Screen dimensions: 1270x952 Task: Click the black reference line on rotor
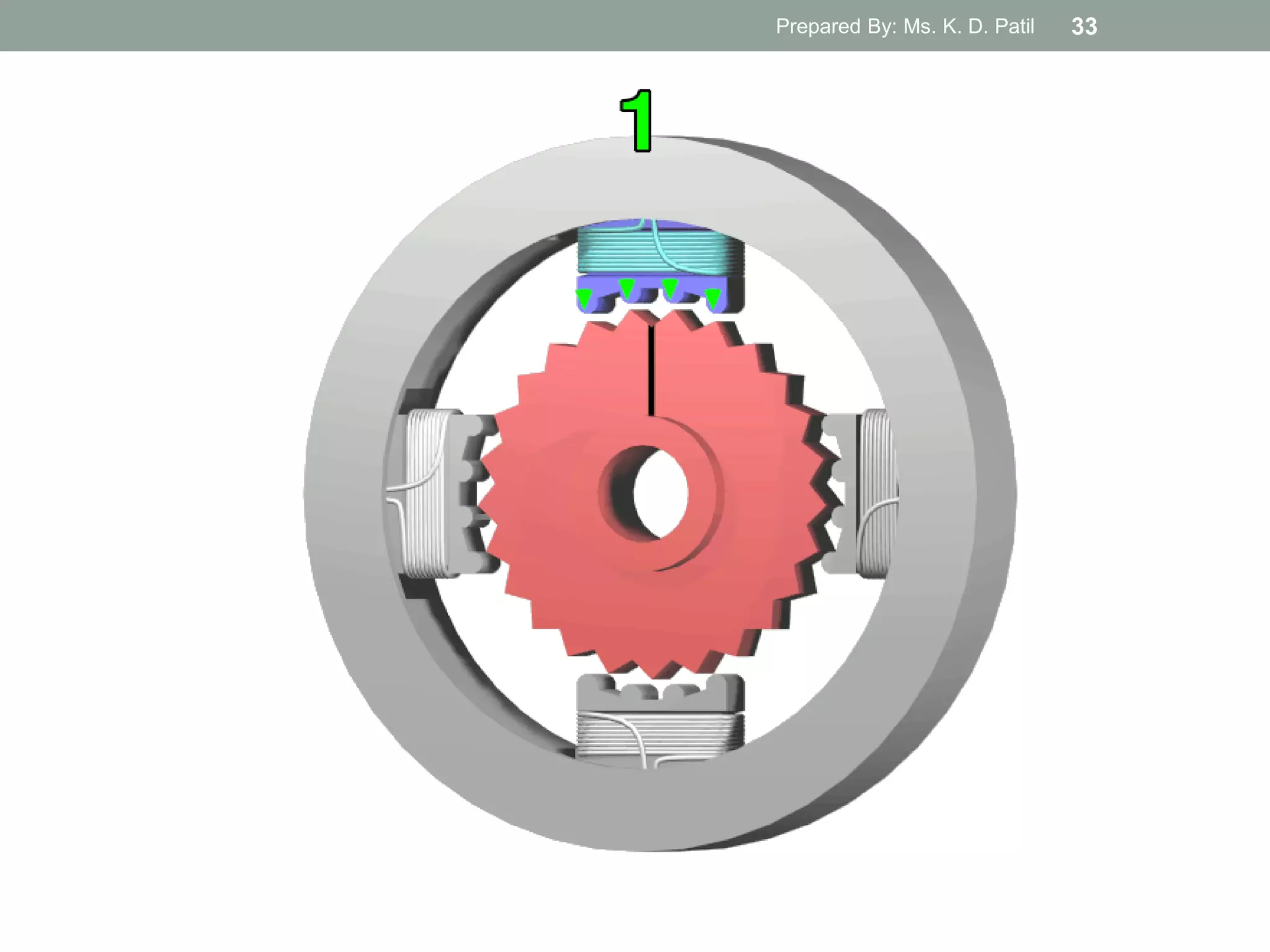pyautogui.click(x=651, y=370)
